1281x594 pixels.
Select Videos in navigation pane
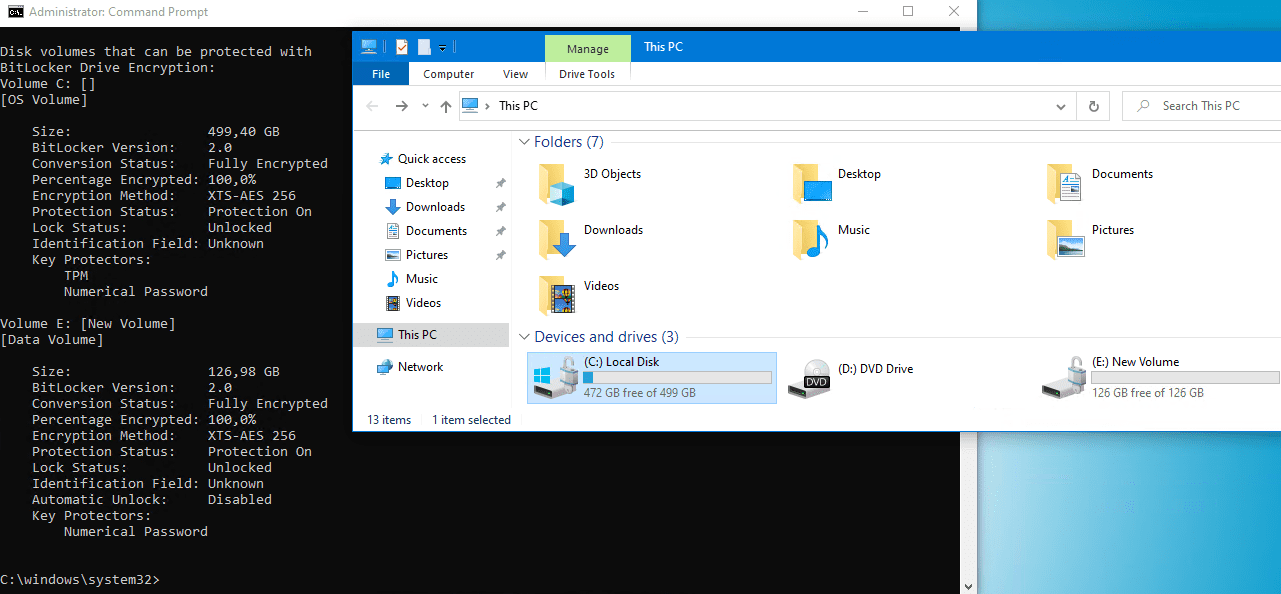pyautogui.click(x=423, y=303)
